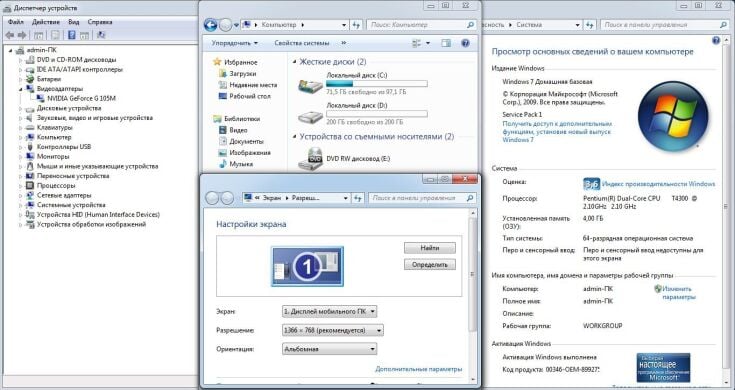Screen dimensions: 735x390
Task: Collapse the Видеоадаптеры tree node
Action: 21,89
